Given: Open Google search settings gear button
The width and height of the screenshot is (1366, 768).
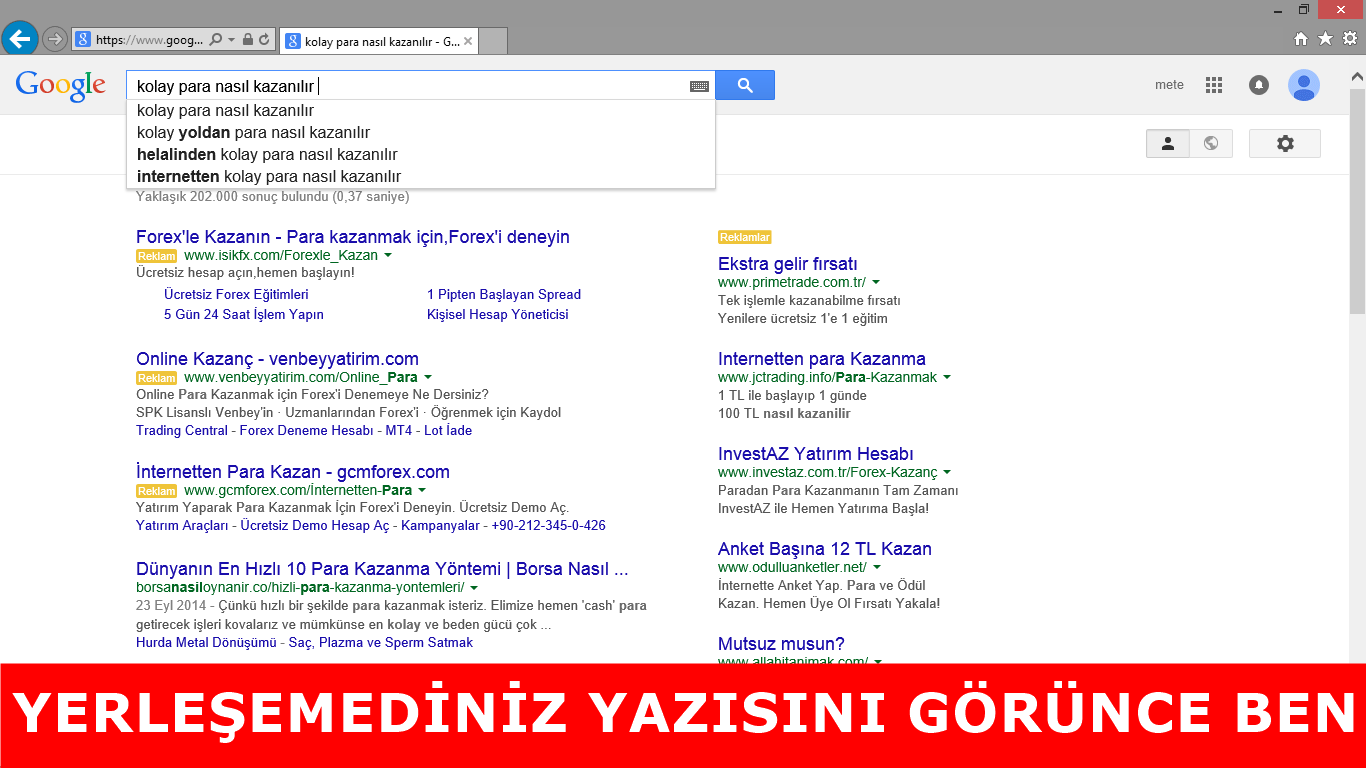Looking at the screenshot, I should pos(1285,143).
